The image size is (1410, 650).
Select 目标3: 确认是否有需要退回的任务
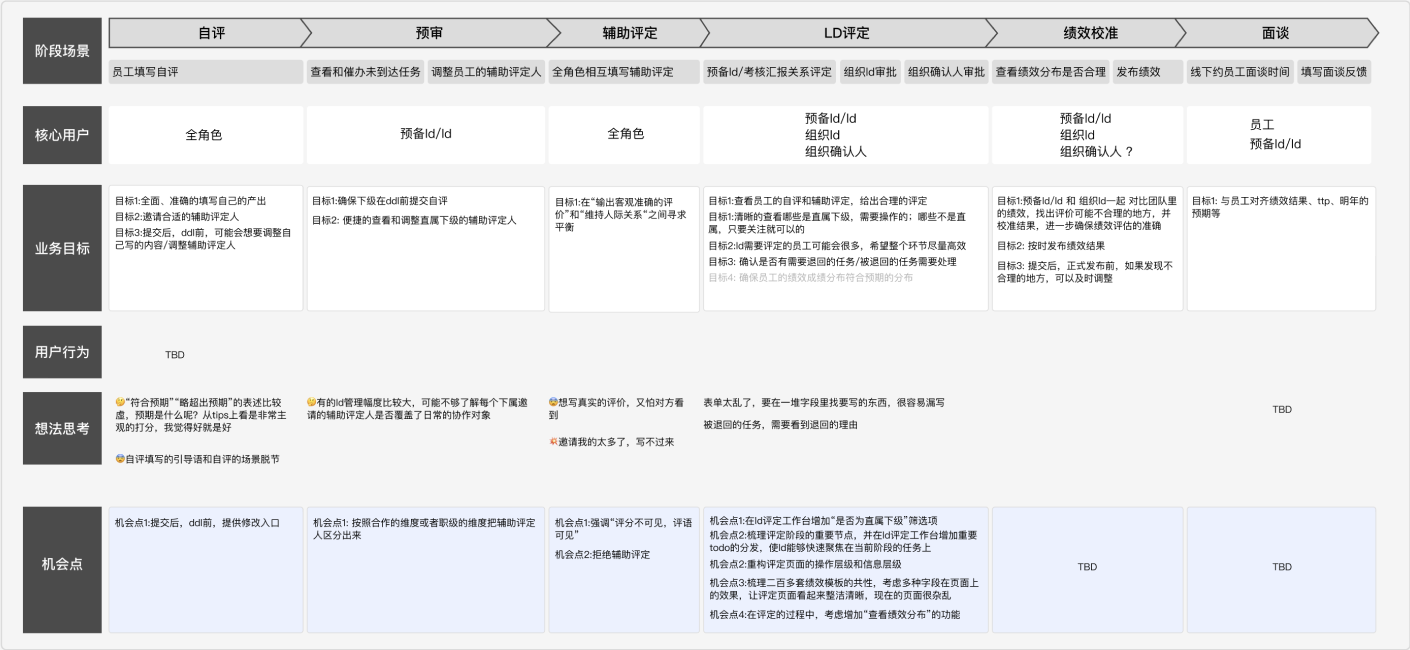tap(832, 262)
